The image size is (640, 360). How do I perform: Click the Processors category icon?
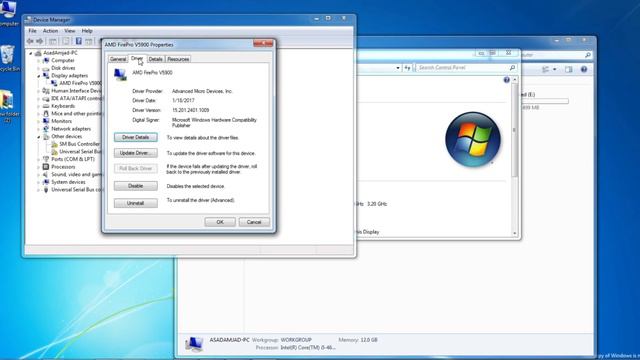pyautogui.click(x=46, y=167)
